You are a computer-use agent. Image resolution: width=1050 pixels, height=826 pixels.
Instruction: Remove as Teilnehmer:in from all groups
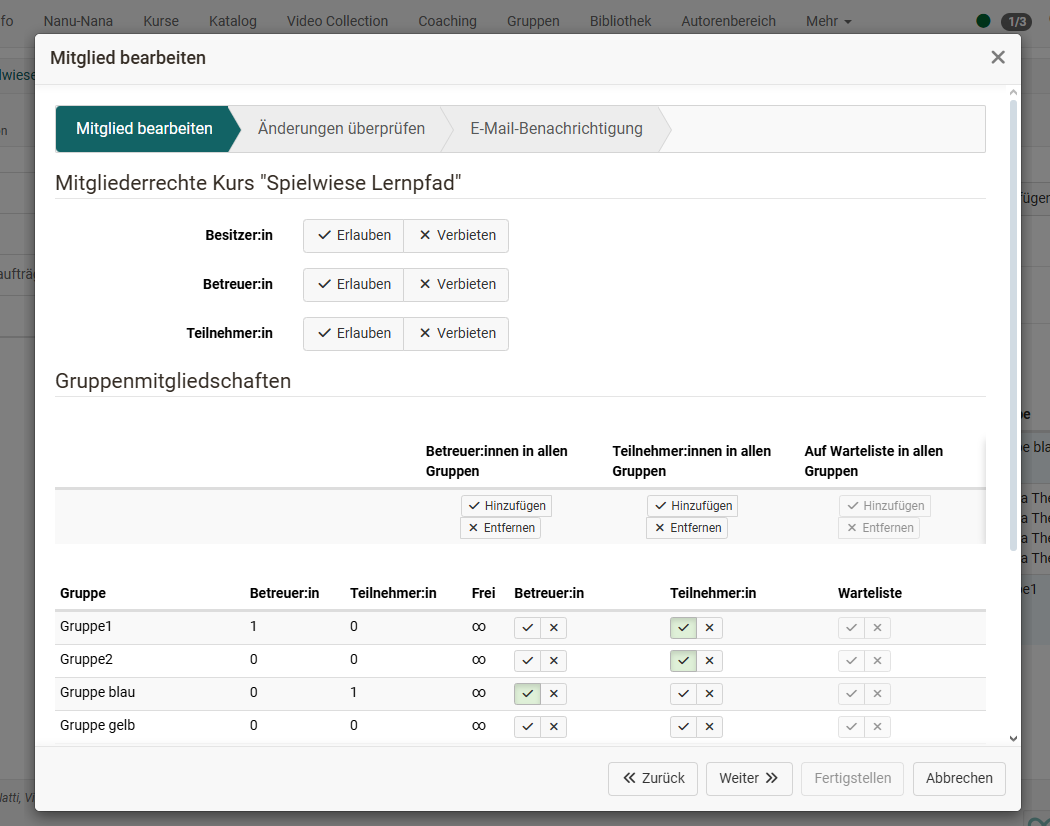687,528
